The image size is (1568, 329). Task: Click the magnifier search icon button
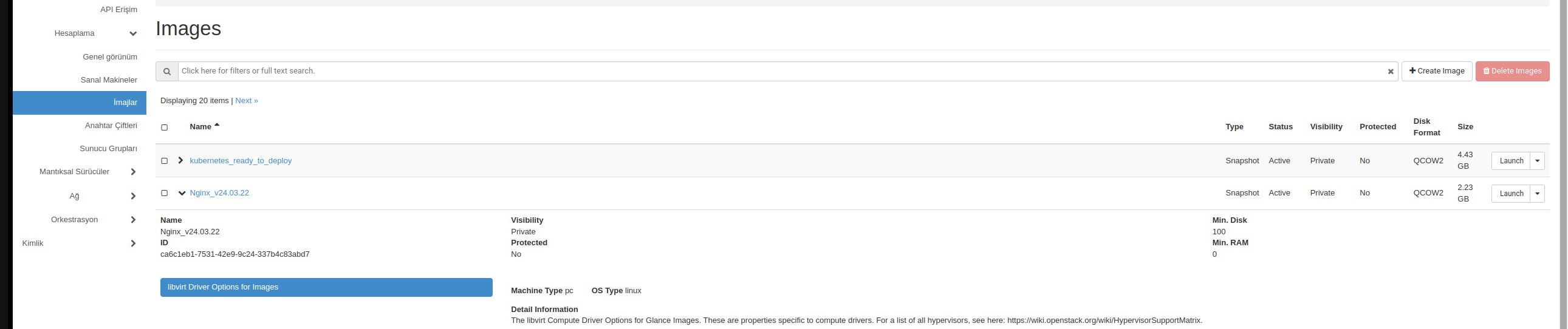pos(167,71)
